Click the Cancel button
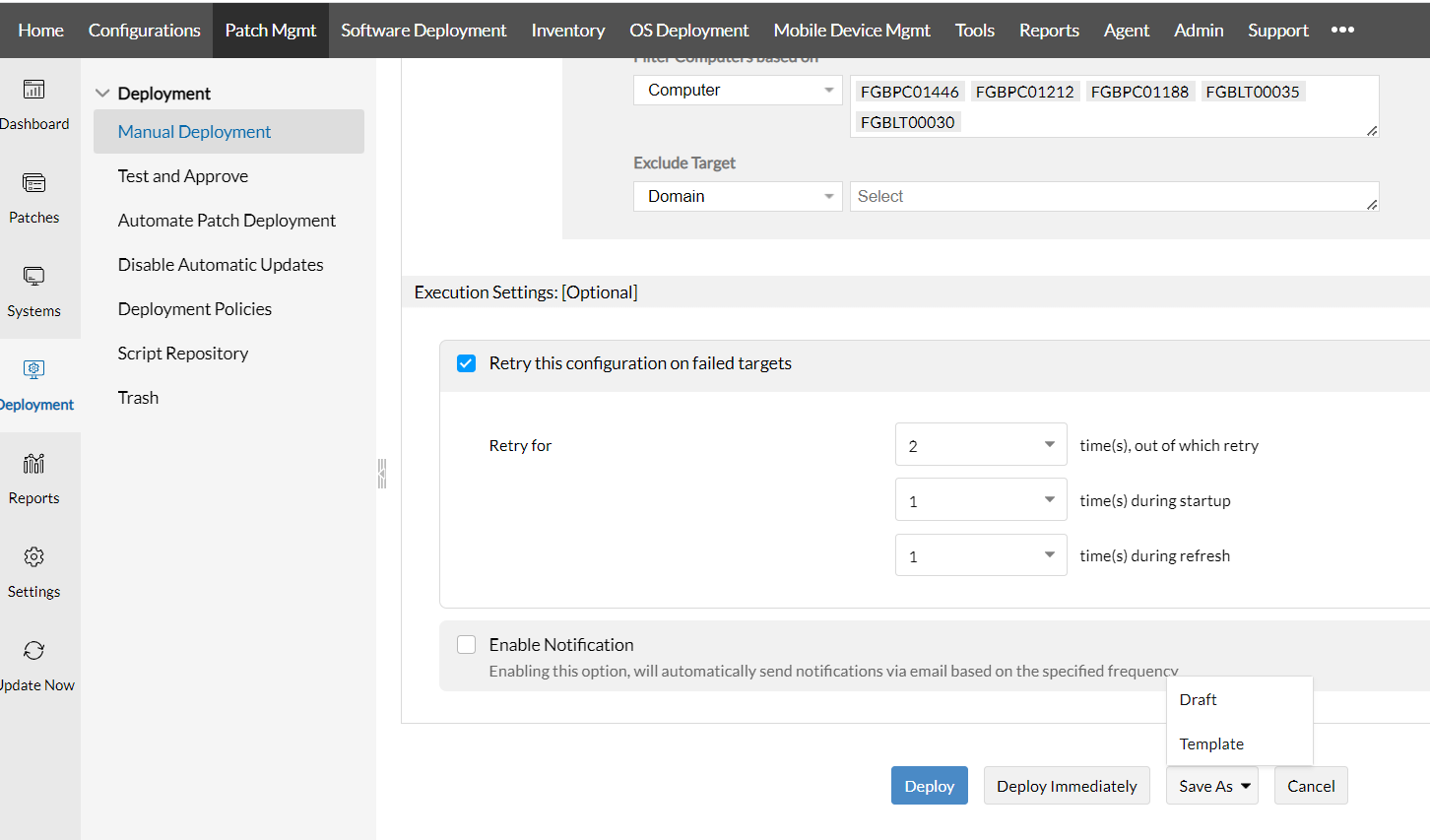 [1311, 786]
